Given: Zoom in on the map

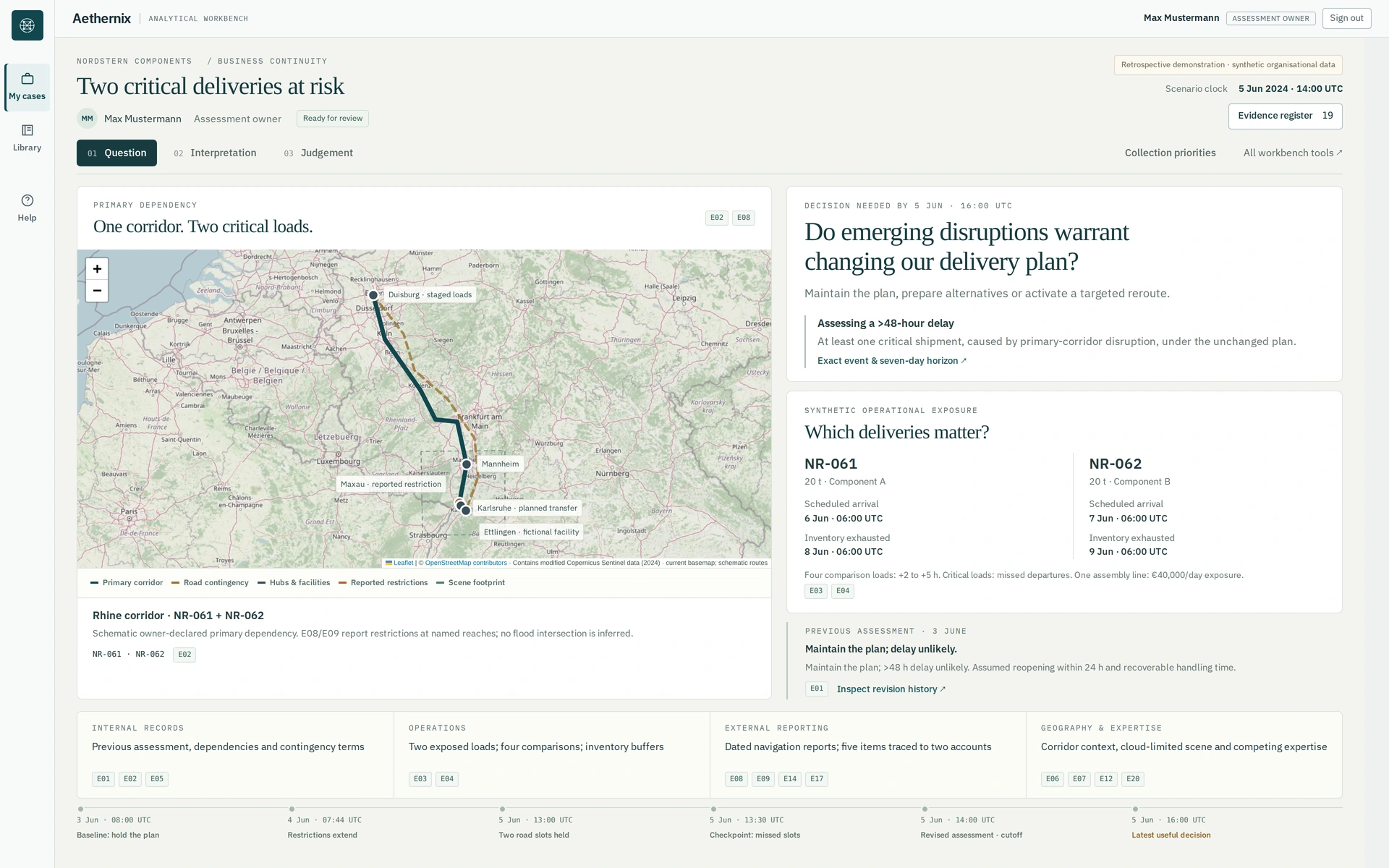Looking at the screenshot, I should coord(97,269).
